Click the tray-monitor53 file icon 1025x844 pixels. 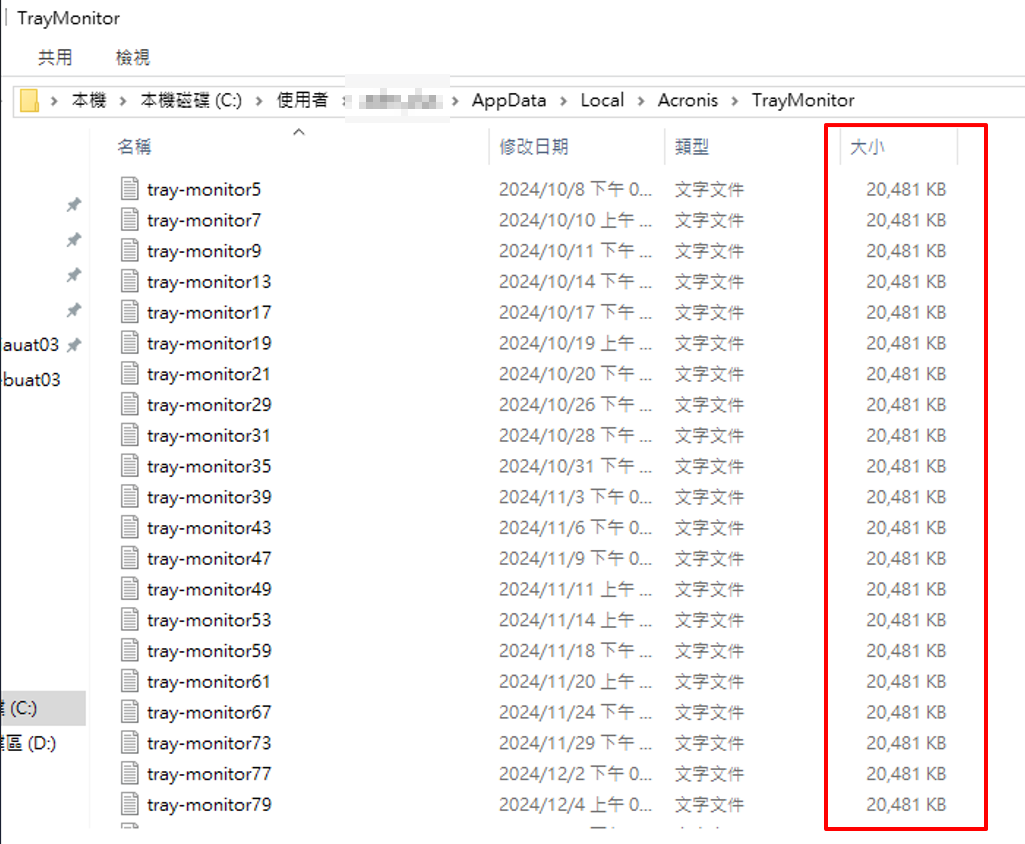129,619
